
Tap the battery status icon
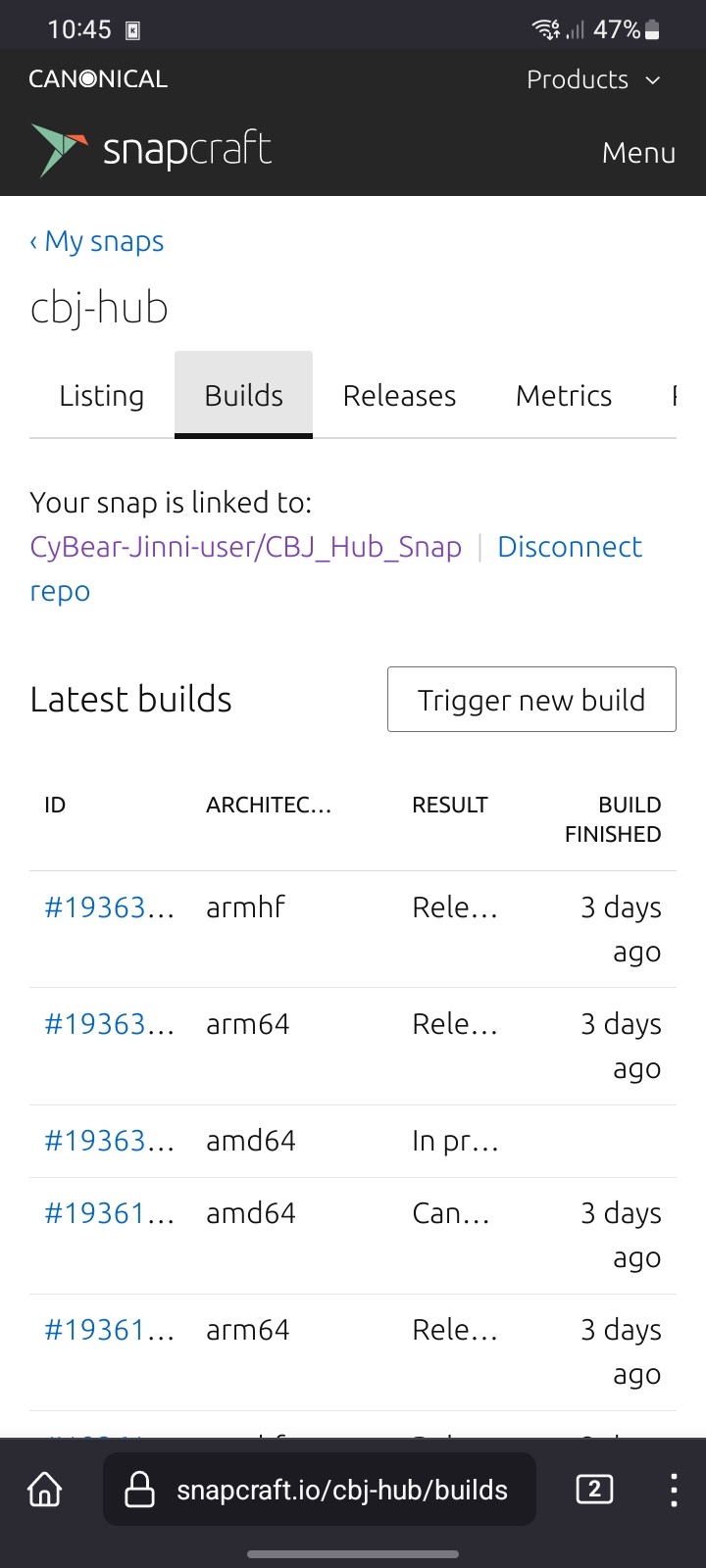pyautogui.click(x=652, y=29)
